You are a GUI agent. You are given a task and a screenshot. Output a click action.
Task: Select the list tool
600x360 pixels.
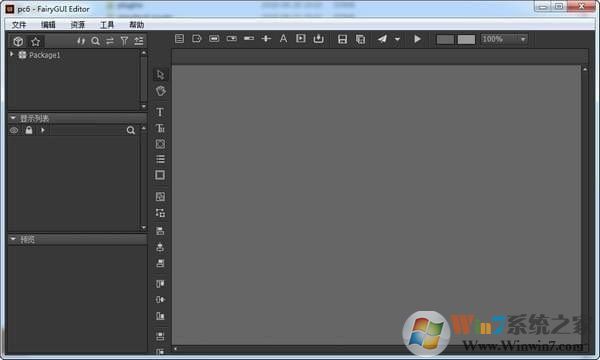click(160, 159)
